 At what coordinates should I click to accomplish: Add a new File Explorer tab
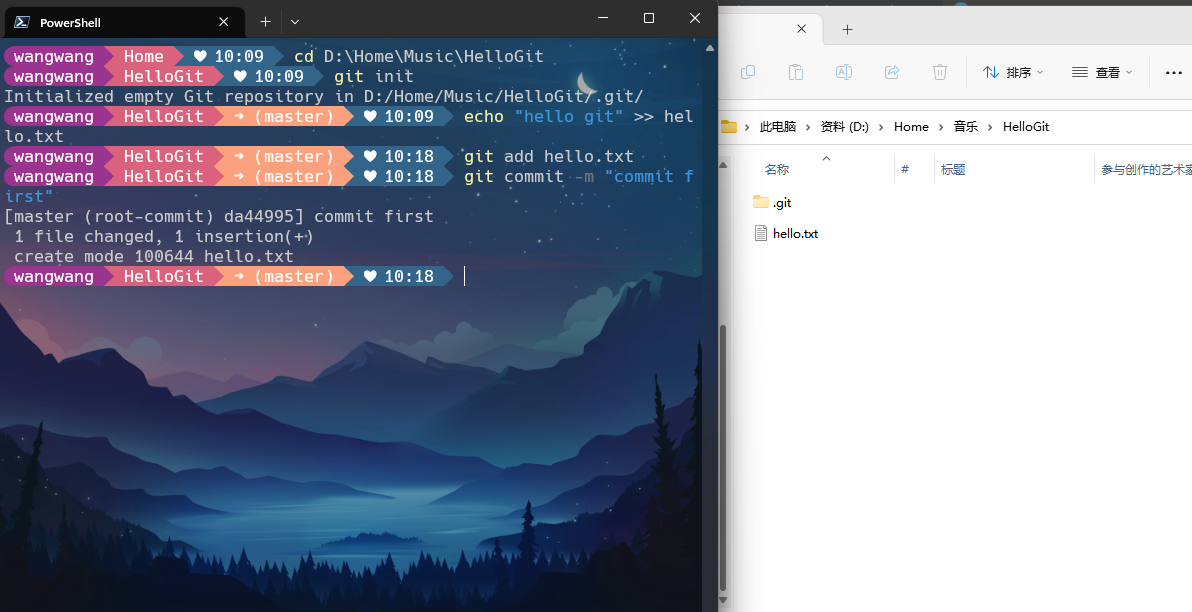(x=847, y=29)
